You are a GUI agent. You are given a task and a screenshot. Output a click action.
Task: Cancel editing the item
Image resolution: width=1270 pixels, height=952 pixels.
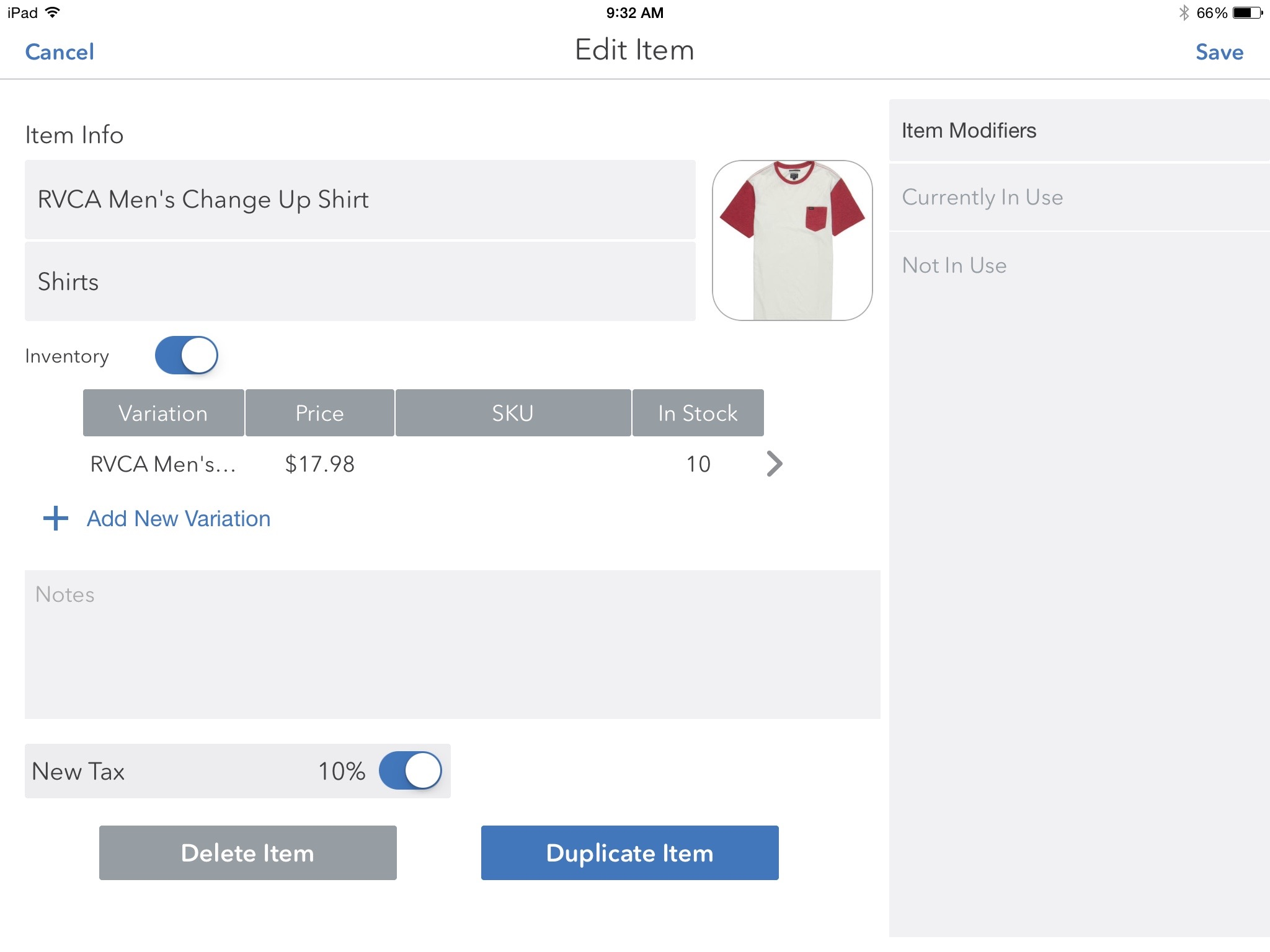[60, 52]
